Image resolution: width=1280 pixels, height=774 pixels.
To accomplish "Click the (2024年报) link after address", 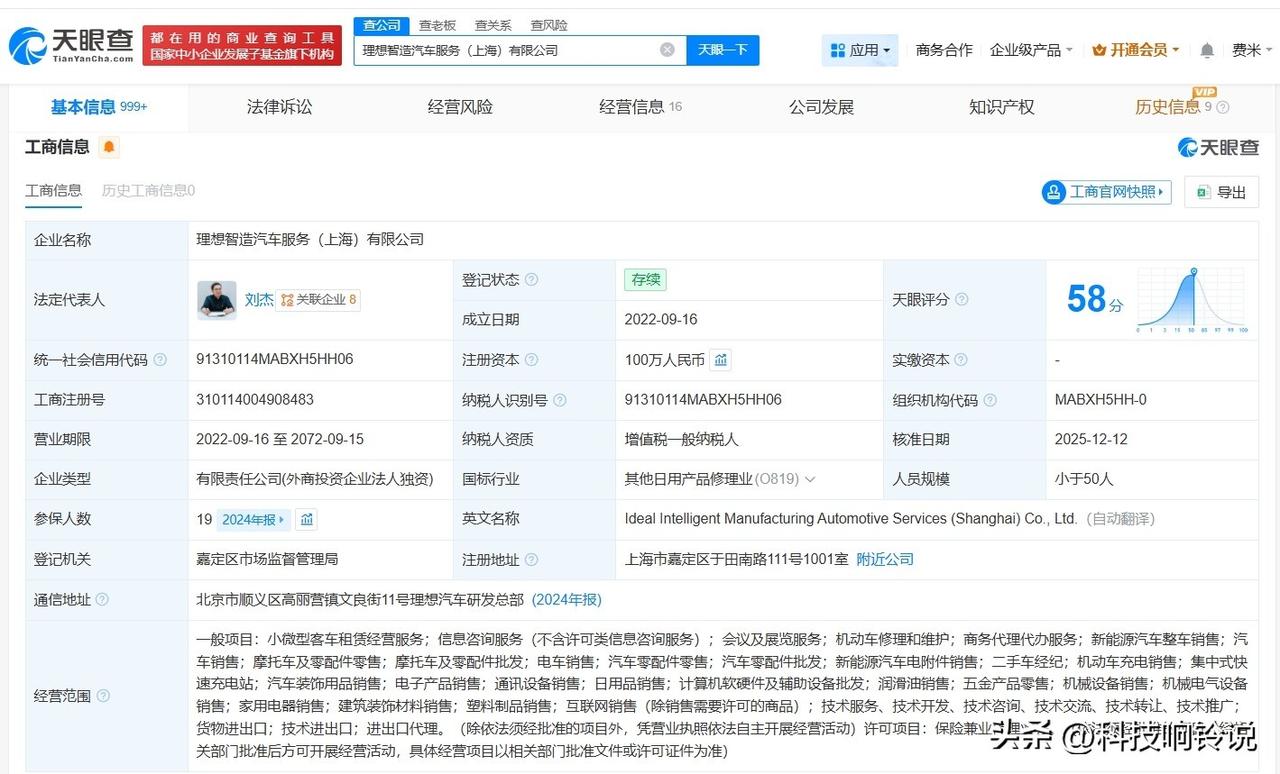I will tap(567, 599).
